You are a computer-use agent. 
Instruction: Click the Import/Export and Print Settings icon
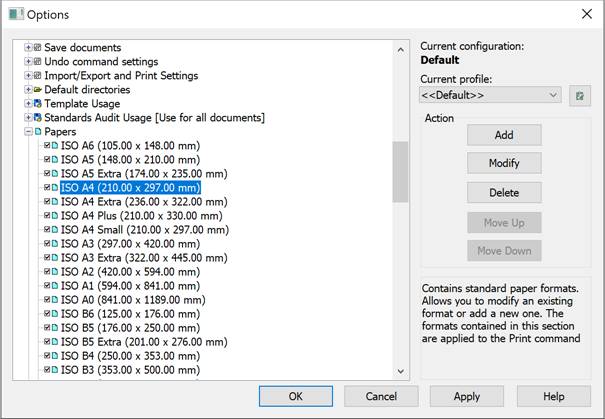[x=38, y=76]
